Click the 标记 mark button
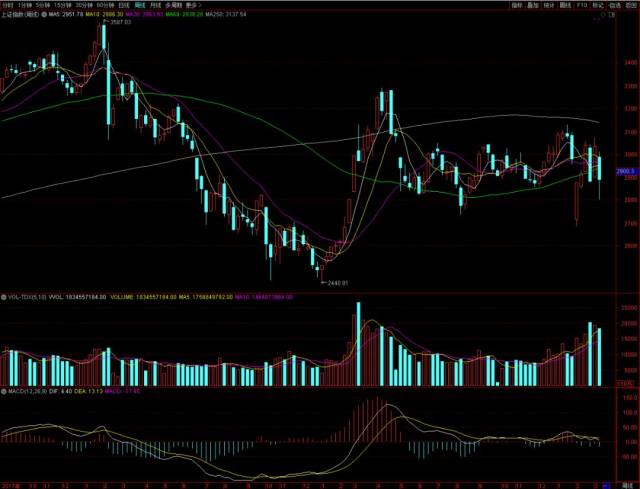This screenshot has height=489, width=640. click(598, 5)
